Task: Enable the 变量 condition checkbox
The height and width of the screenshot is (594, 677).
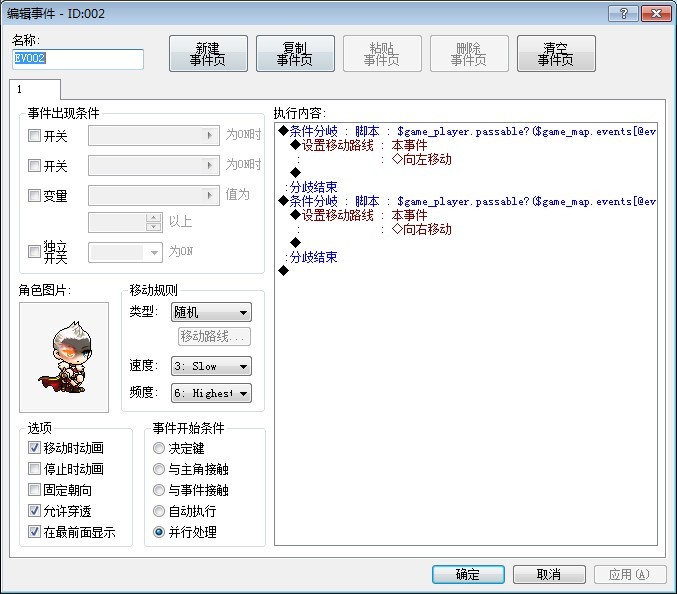Action: [x=34, y=196]
